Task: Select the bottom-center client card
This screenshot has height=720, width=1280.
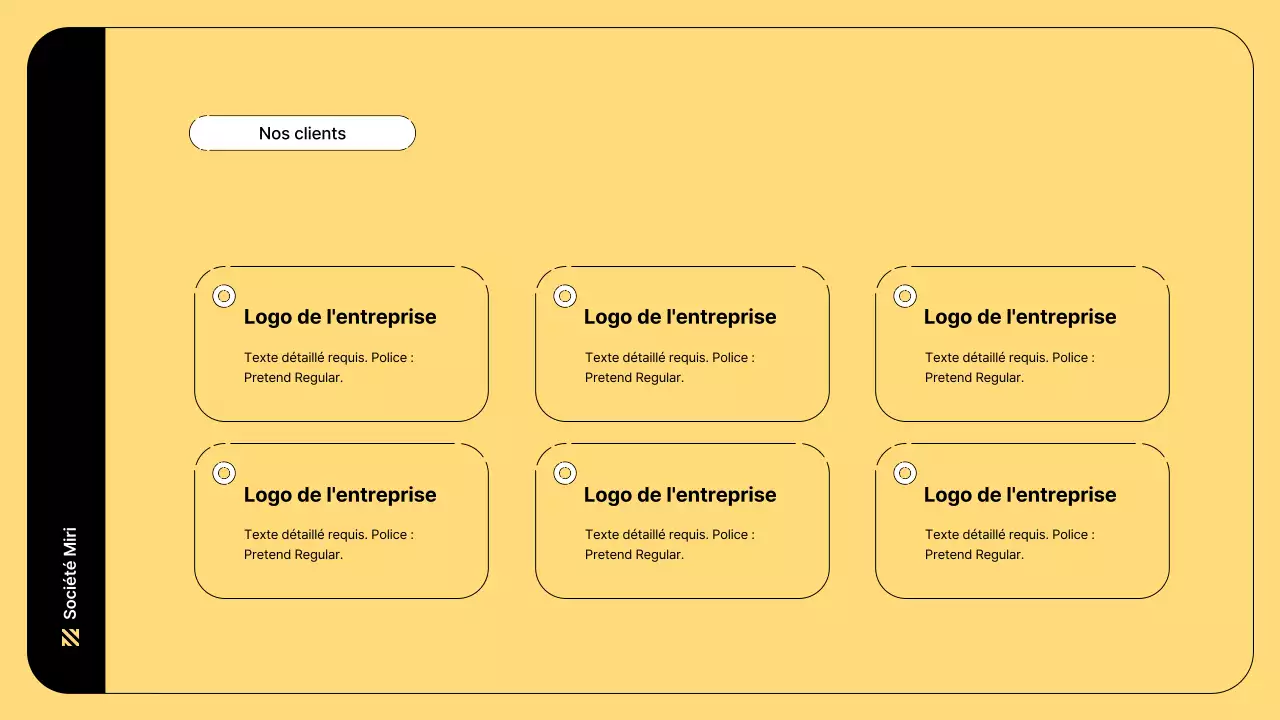Action: [x=681, y=520]
